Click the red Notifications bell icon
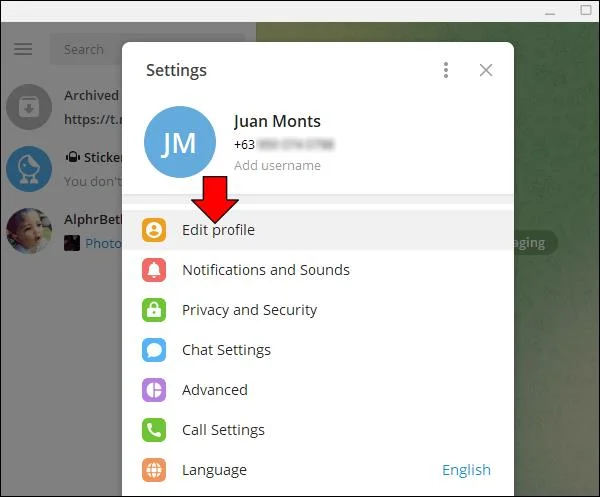Image resolution: width=600 pixels, height=497 pixels. click(154, 270)
